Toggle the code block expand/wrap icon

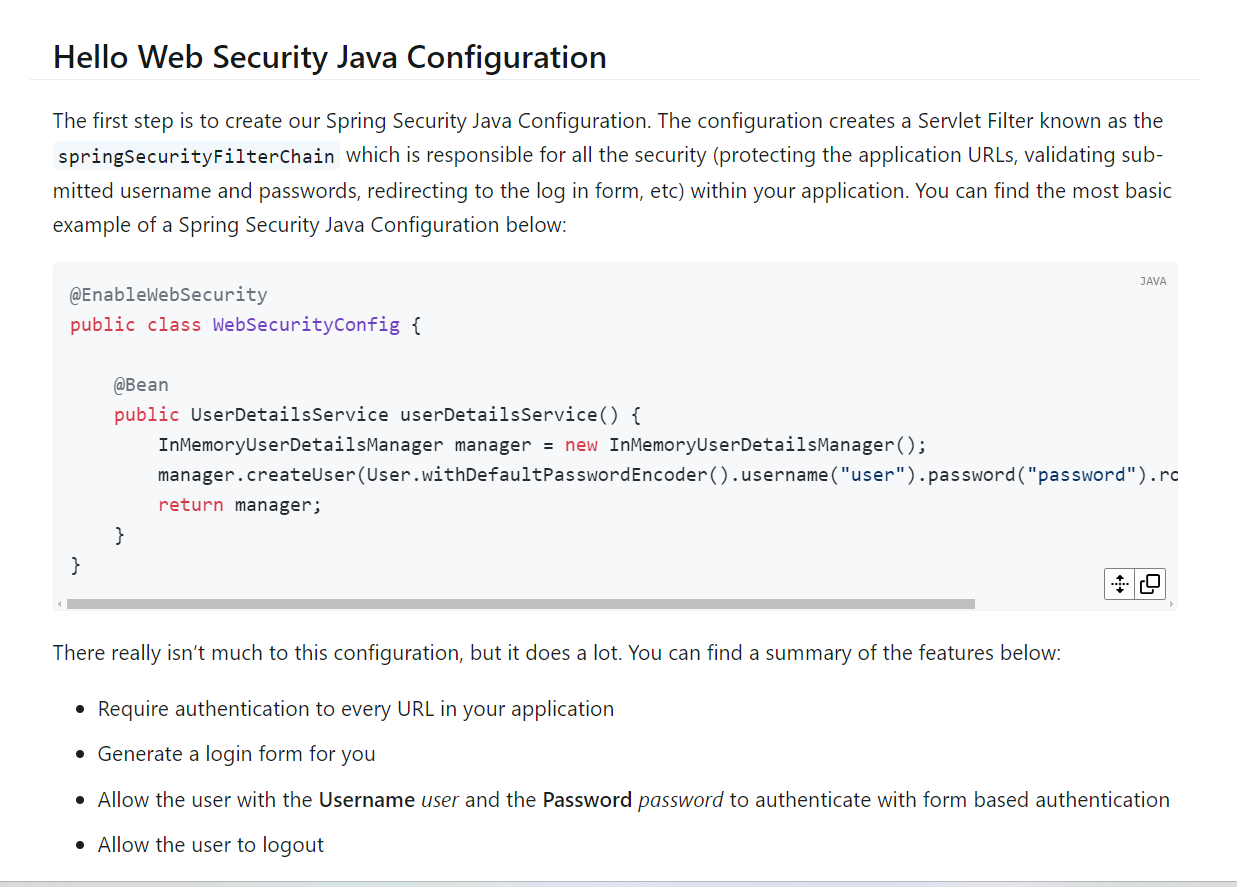click(x=1120, y=584)
